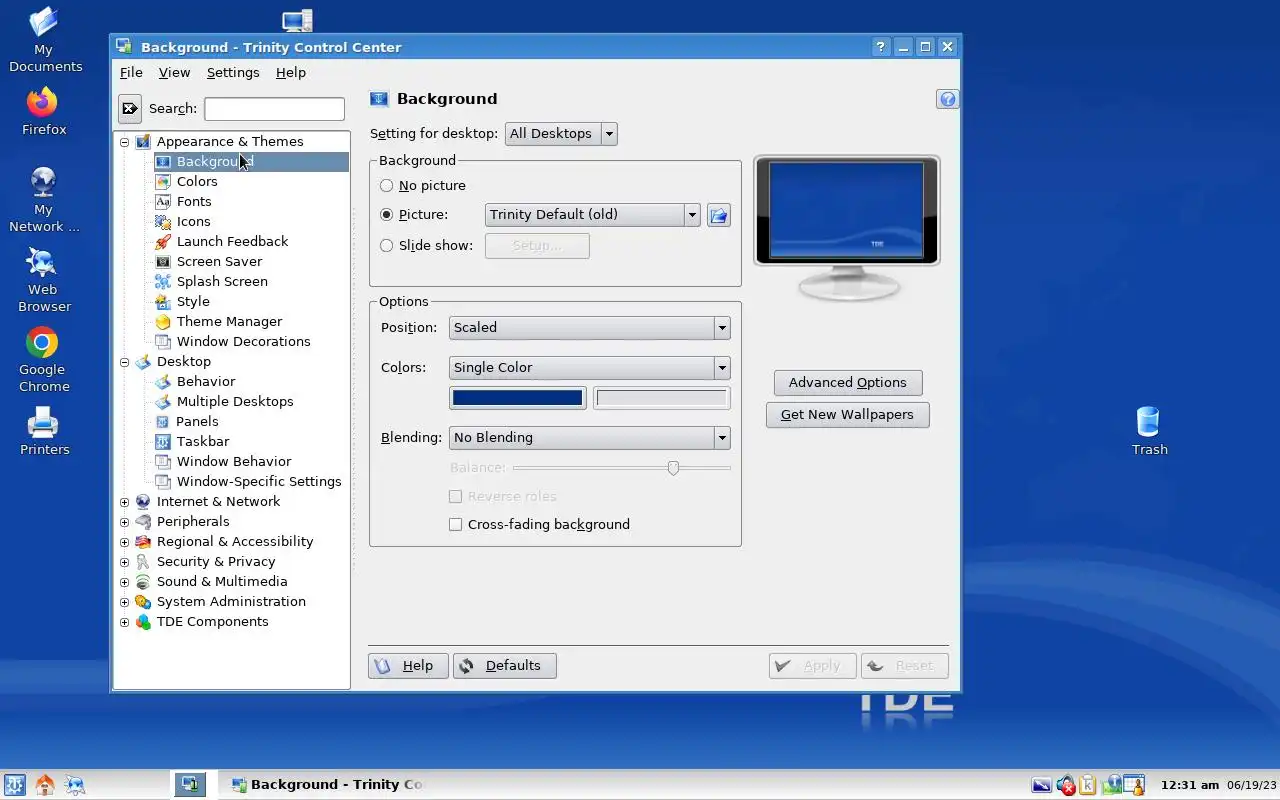Image resolution: width=1280 pixels, height=800 pixels.
Task: Open the wallpaper file browse folder icon
Action: click(x=718, y=215)
